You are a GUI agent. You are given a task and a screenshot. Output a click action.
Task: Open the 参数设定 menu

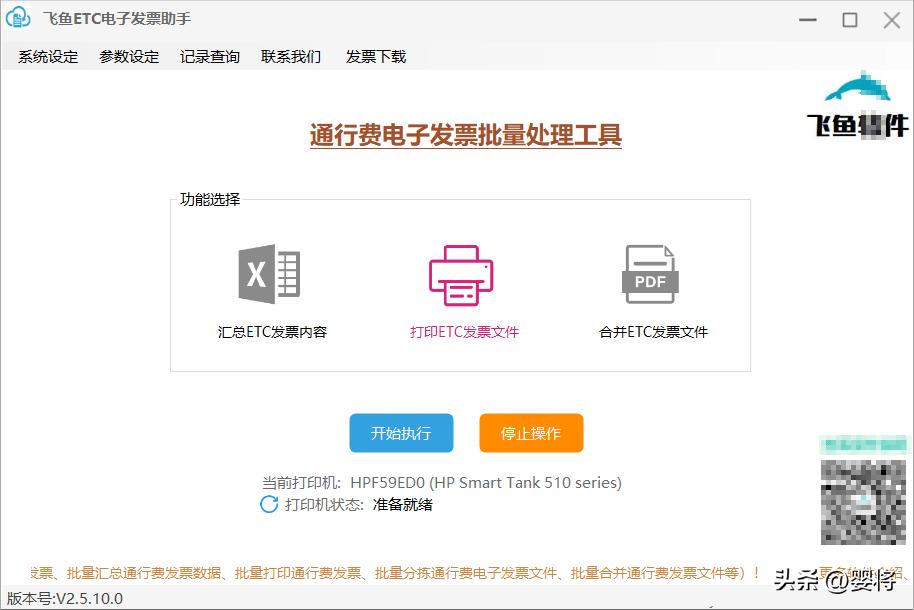pos(127,56)
